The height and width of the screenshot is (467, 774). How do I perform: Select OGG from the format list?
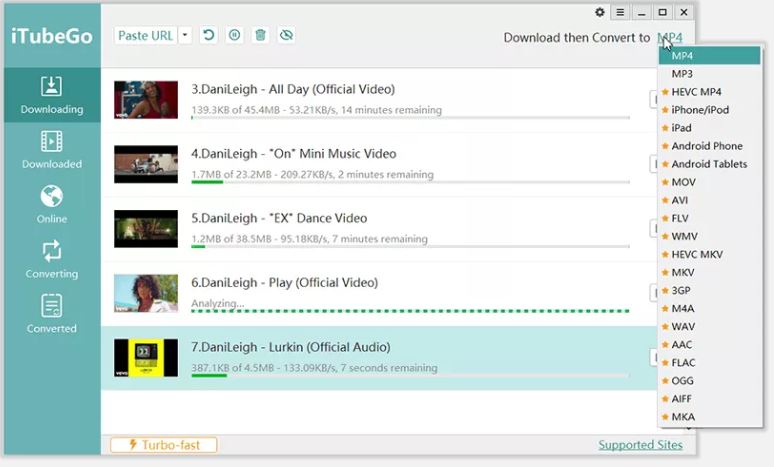[x=709, y=381]
